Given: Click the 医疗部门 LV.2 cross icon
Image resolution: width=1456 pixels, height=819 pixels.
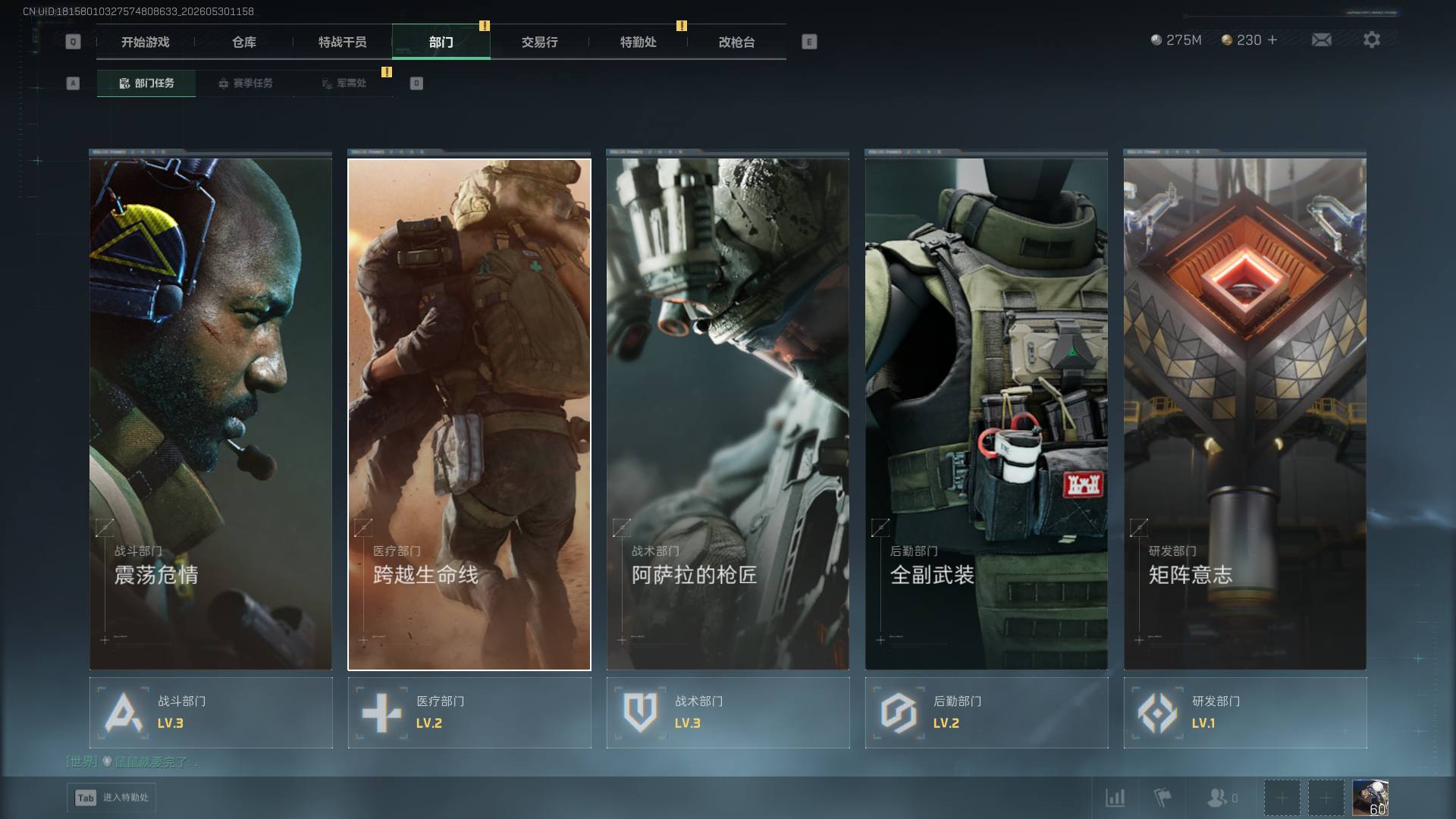Looking at the screenshot, I should pyautogui.click(x=381, y=712).
